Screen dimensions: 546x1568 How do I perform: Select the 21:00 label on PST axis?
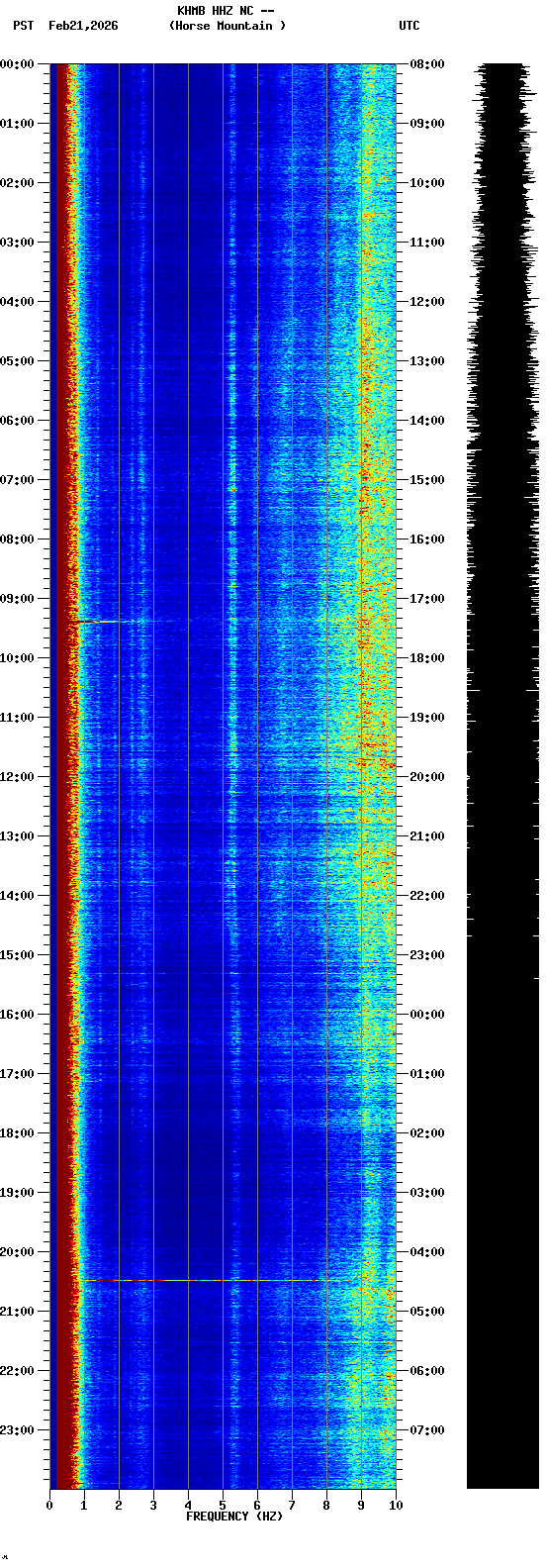coord(18,1312)
